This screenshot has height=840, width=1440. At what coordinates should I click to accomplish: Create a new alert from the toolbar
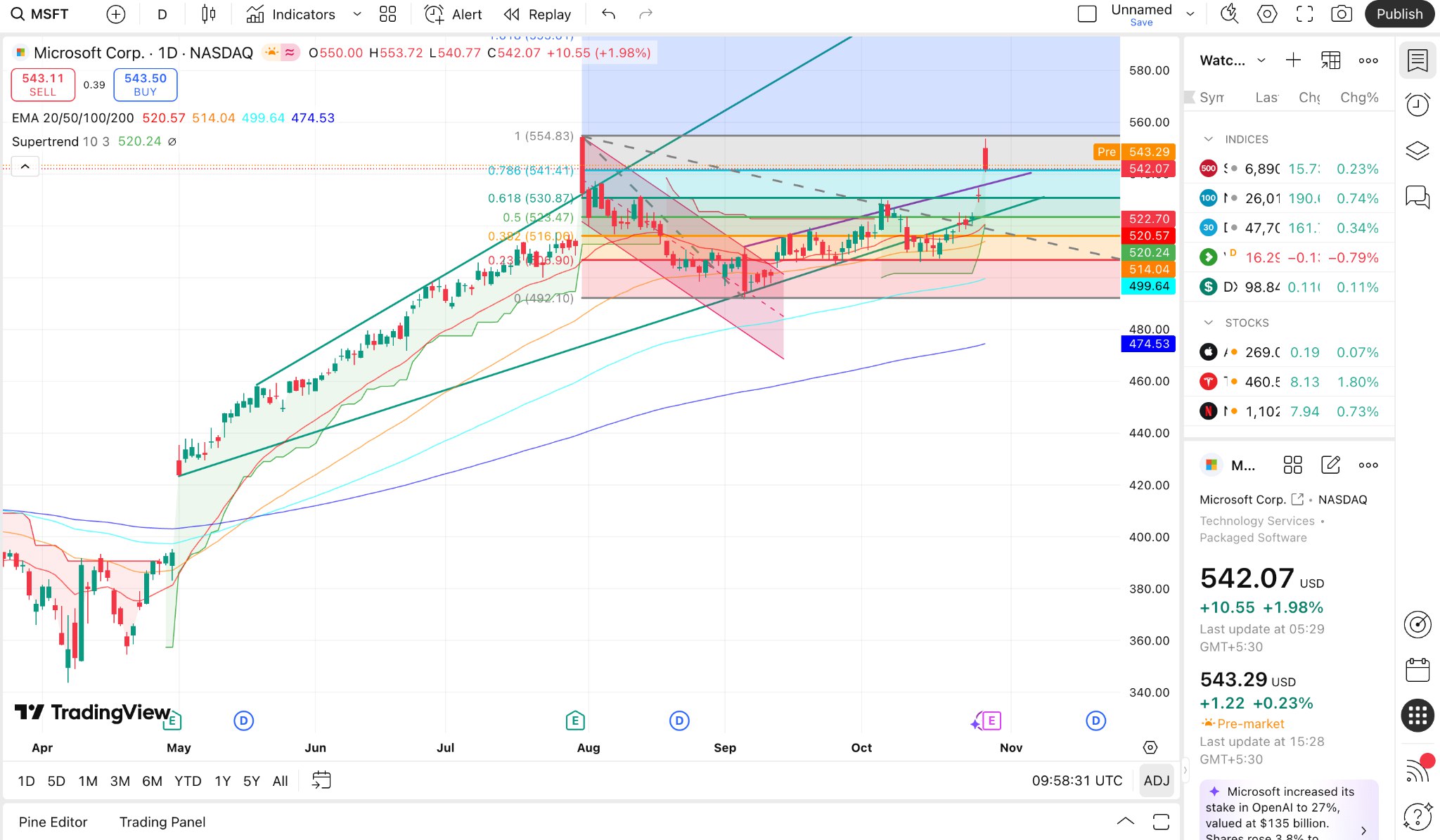(452, 14)
